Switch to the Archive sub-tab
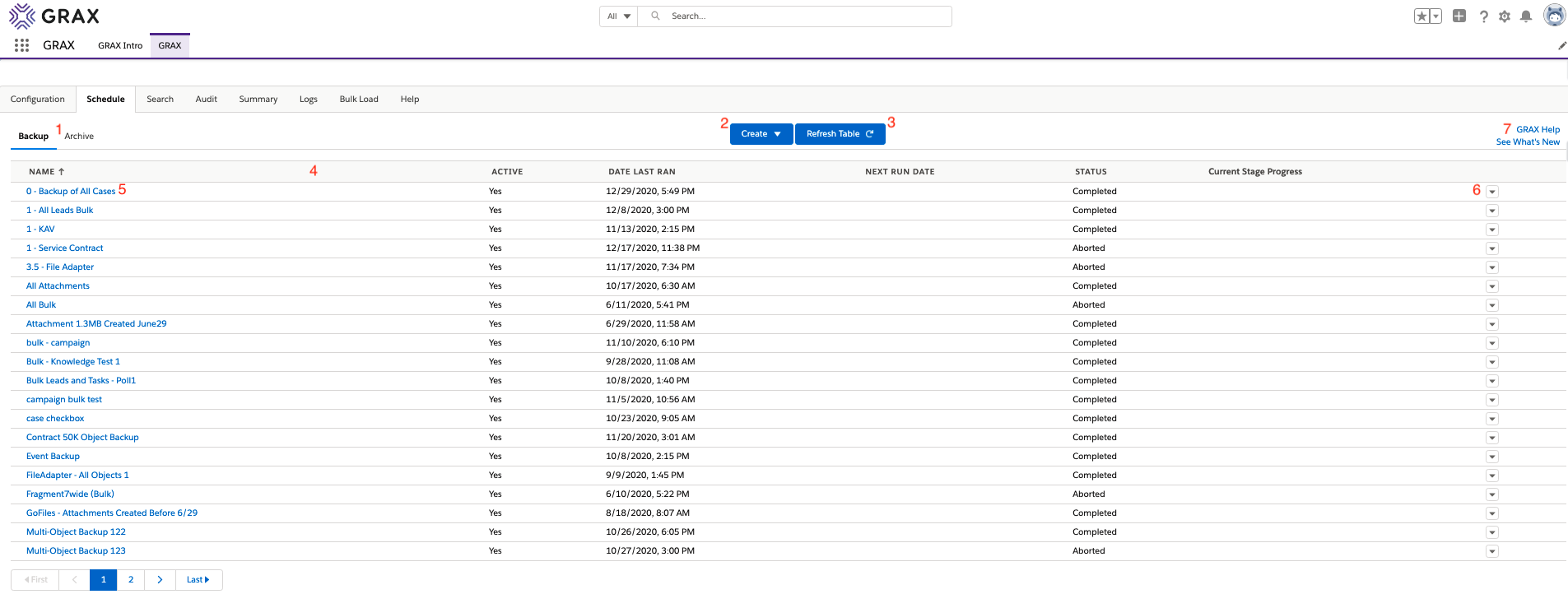1568x608 pixels. pyautogui.click(x=79, y=137)
